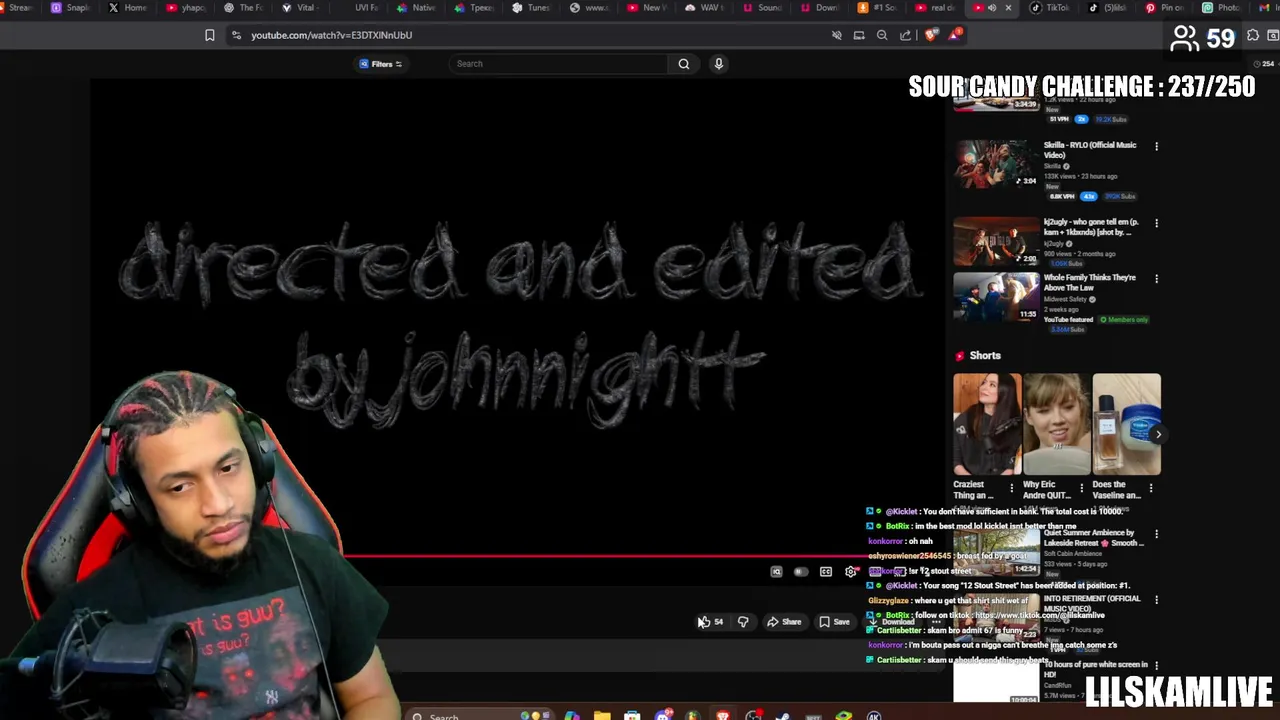Image resolution: width=1280 pixels, height=720 pixels.
Task: Open the Craziest Thing short thumbnail
Action: [x=987, y=425]
